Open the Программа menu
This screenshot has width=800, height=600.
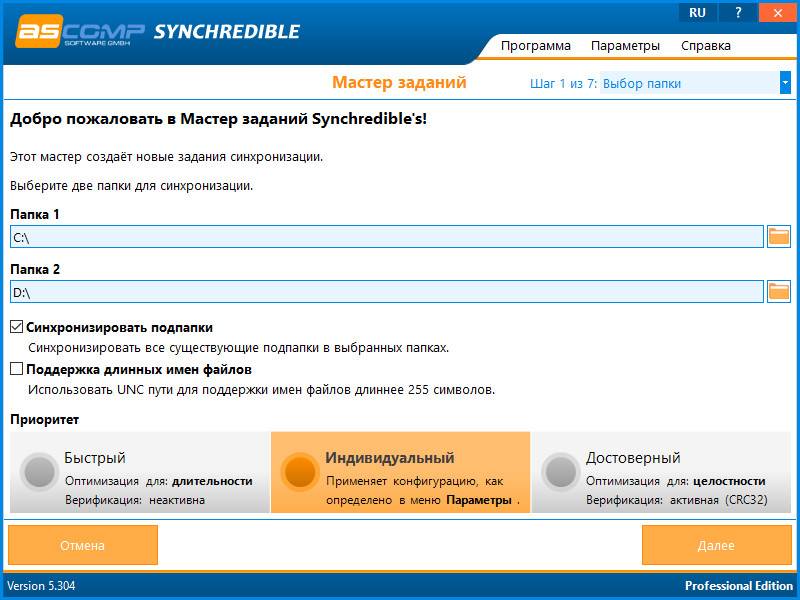(x=536, y=45)
